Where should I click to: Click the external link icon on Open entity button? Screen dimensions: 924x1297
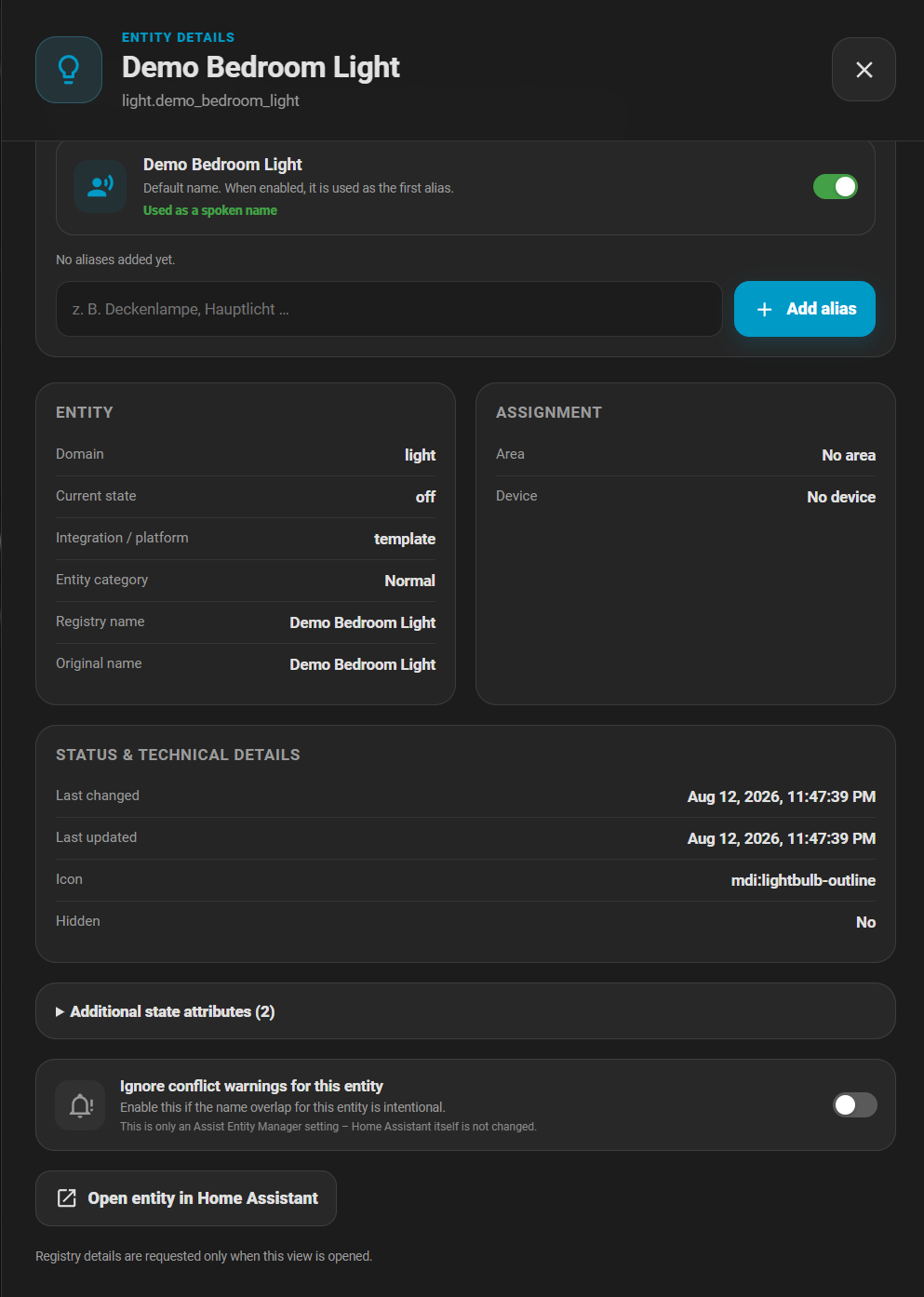[x=67, y=1198]
